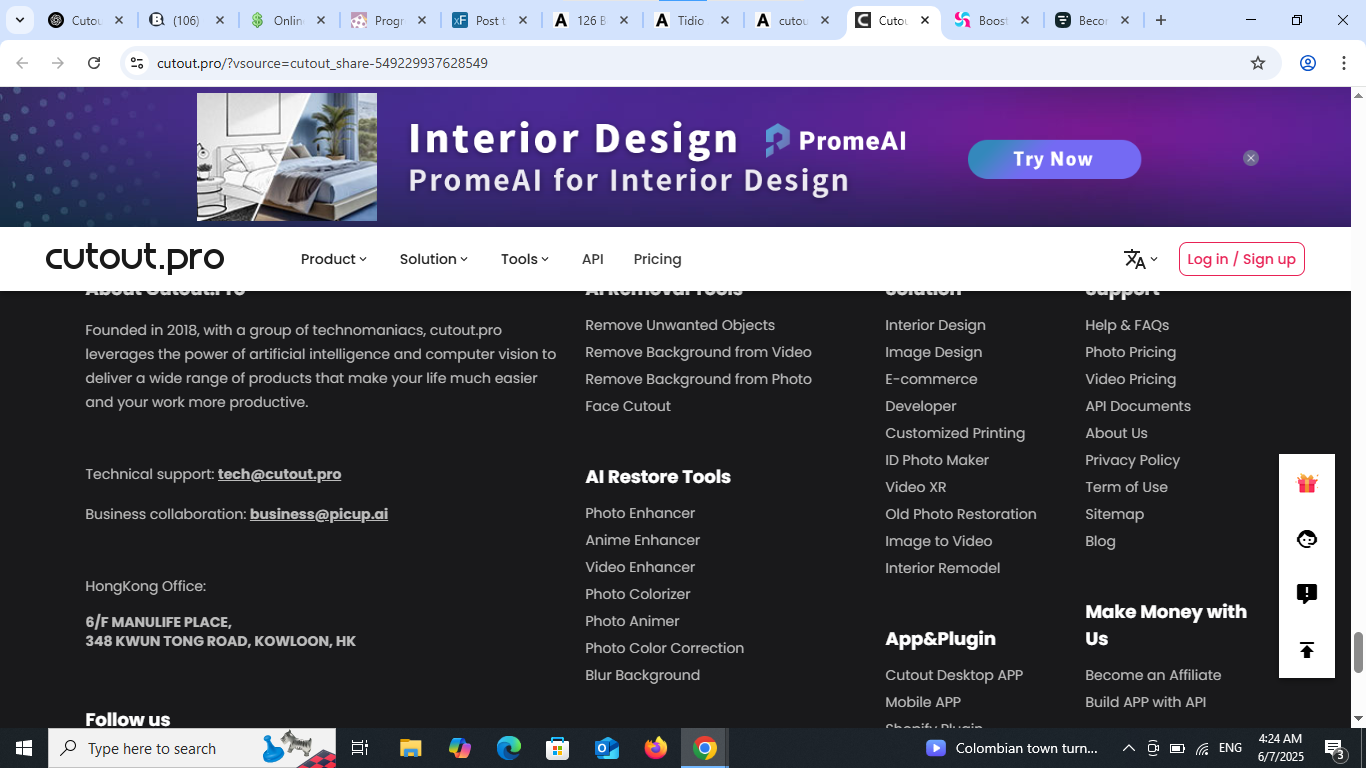Close the active Cutout tab
The height and width of the screenshot is (768, 1366).
[925, 20]
